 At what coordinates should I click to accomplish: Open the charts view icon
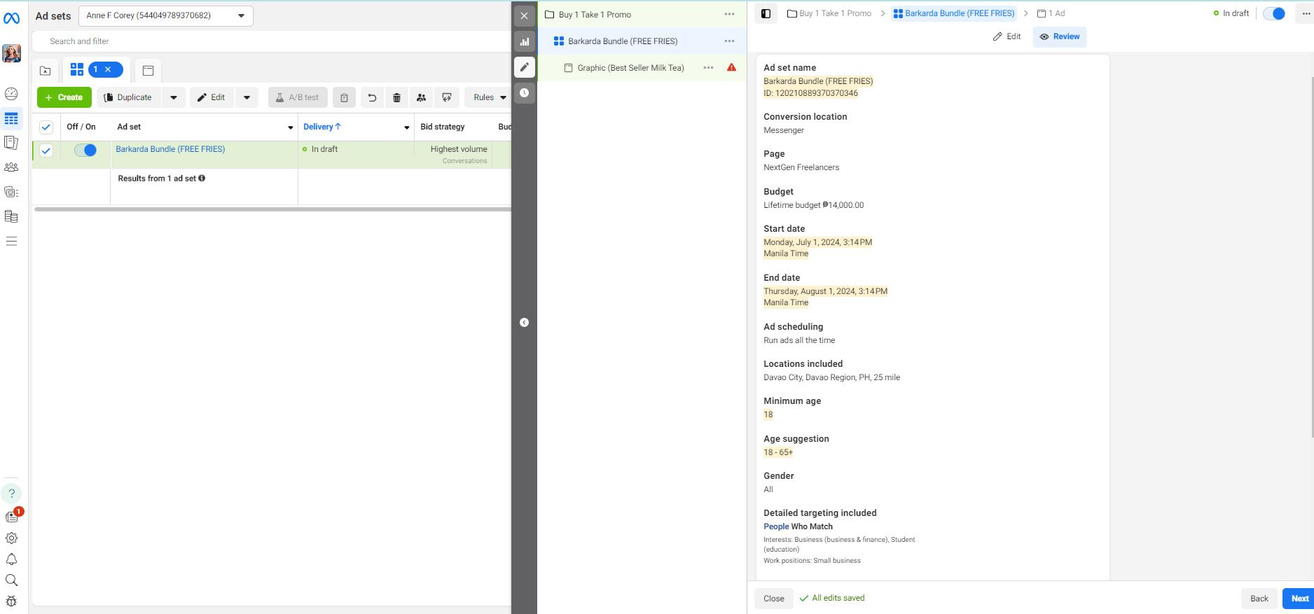[524, 41]
